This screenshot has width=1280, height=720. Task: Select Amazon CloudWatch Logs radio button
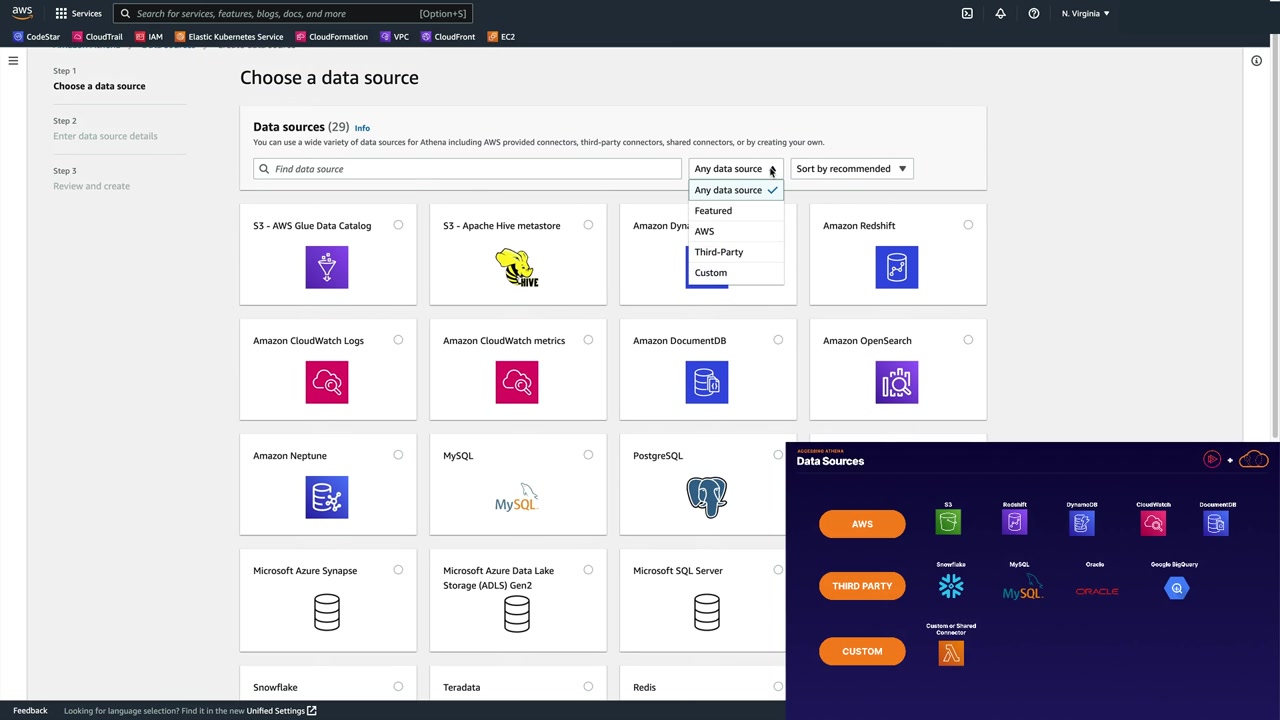click(x=398, y=340)
